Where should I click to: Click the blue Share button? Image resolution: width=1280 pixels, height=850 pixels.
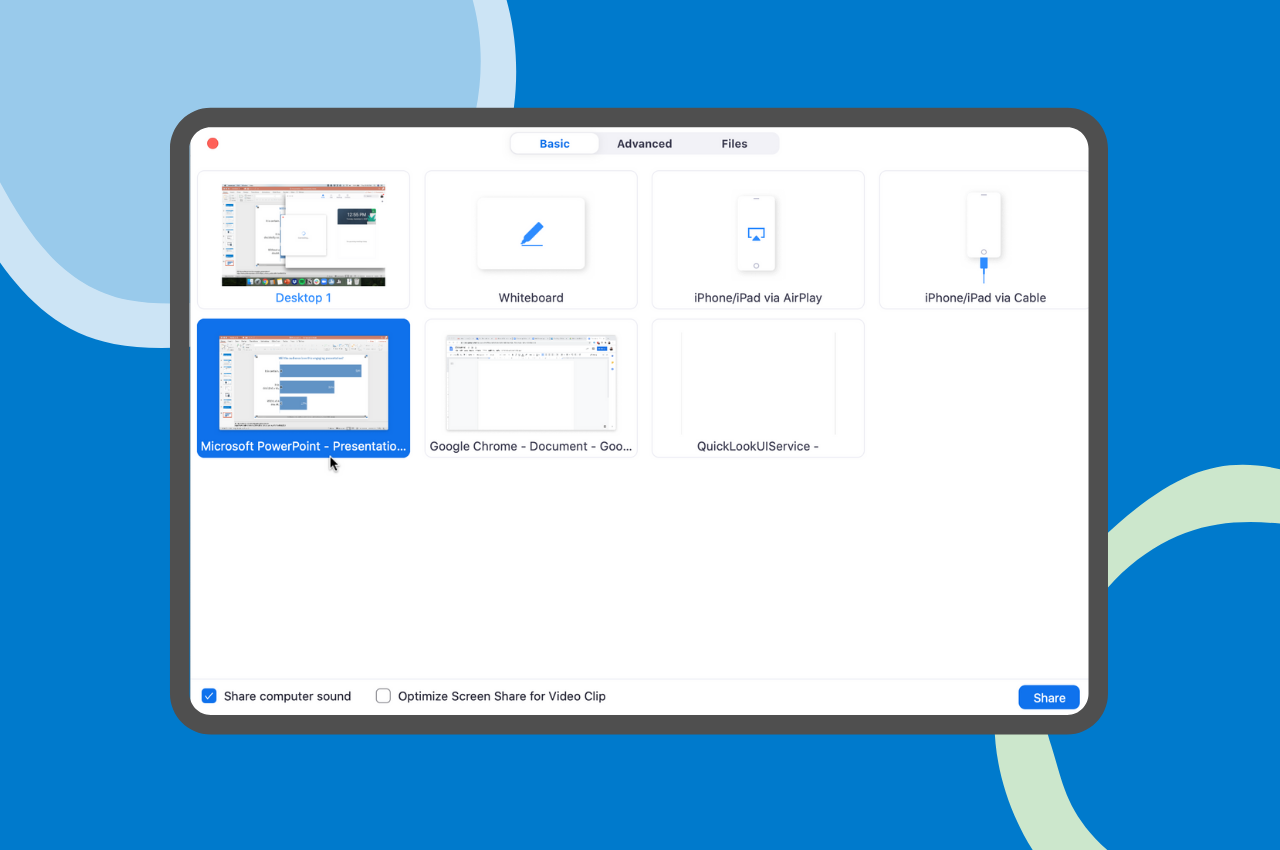tap(1049, 698)
